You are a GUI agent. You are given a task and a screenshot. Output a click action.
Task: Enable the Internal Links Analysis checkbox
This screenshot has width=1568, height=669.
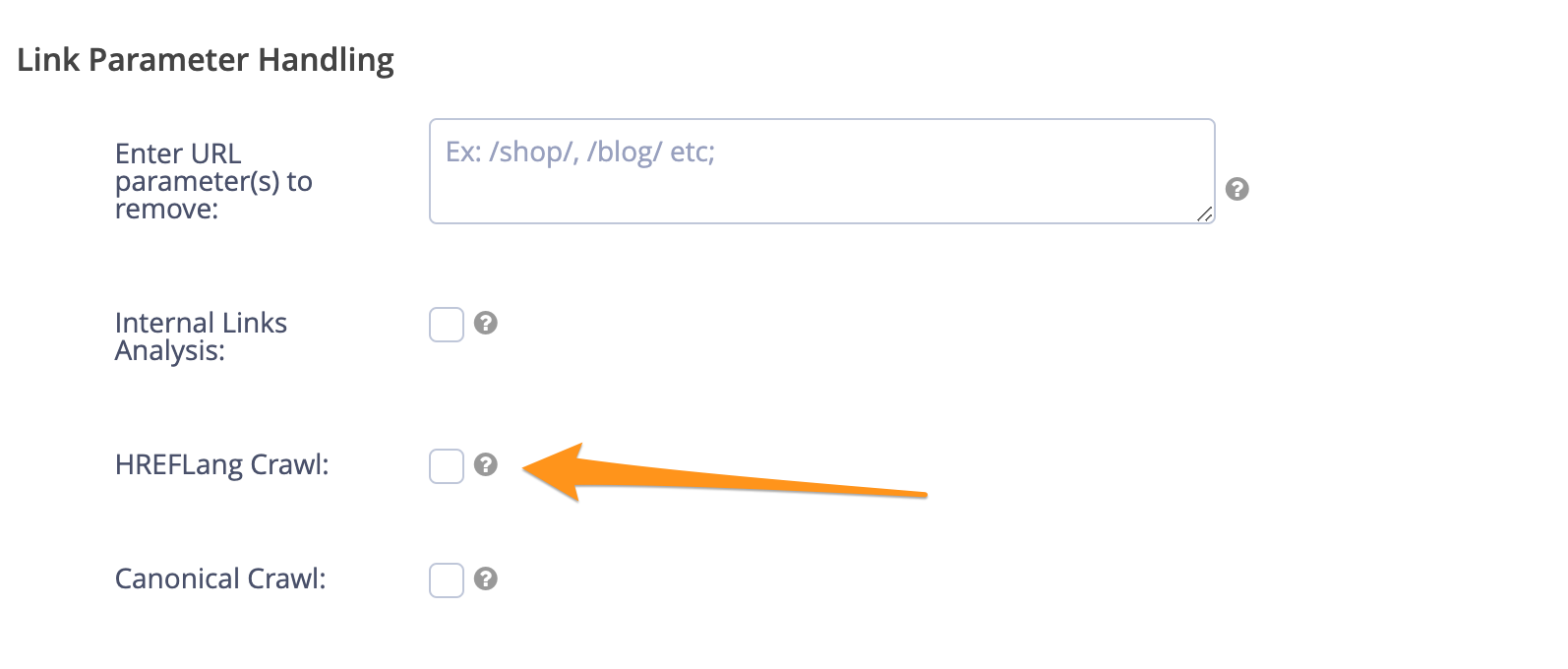pyautogui.click(x=447, y=325)
